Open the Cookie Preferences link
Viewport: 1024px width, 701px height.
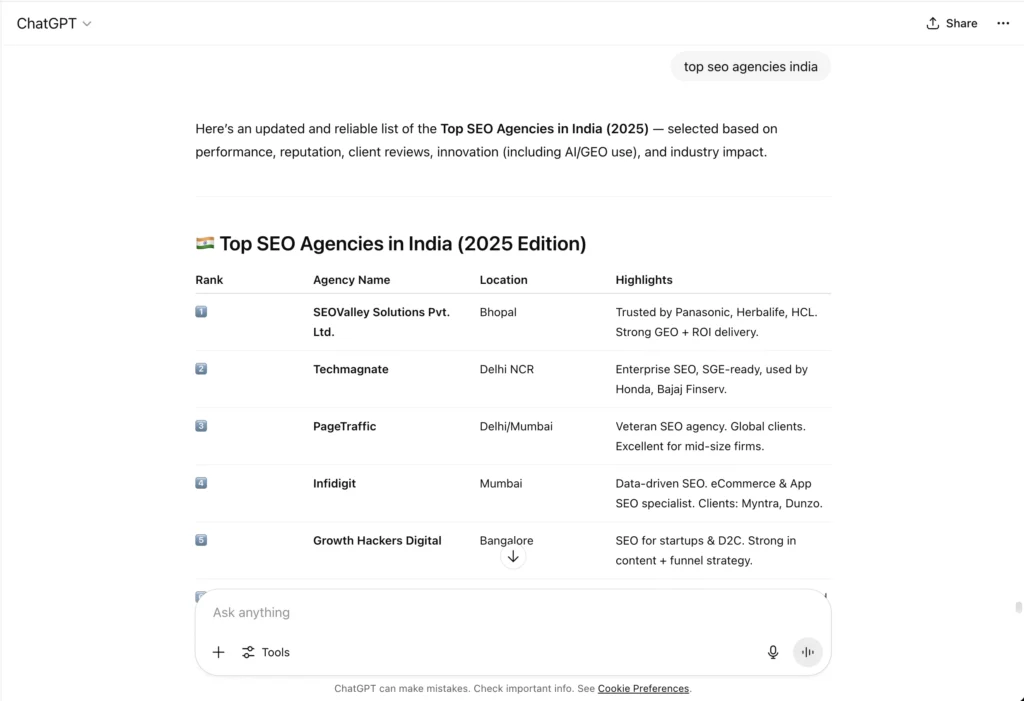click(x=643, y=689)
